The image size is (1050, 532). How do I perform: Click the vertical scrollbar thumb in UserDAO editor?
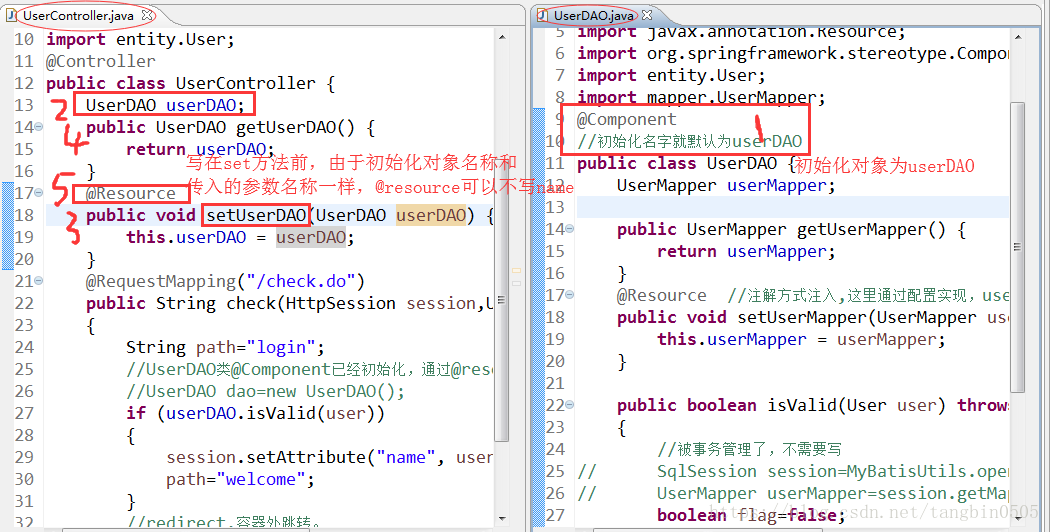[1017, 247]
